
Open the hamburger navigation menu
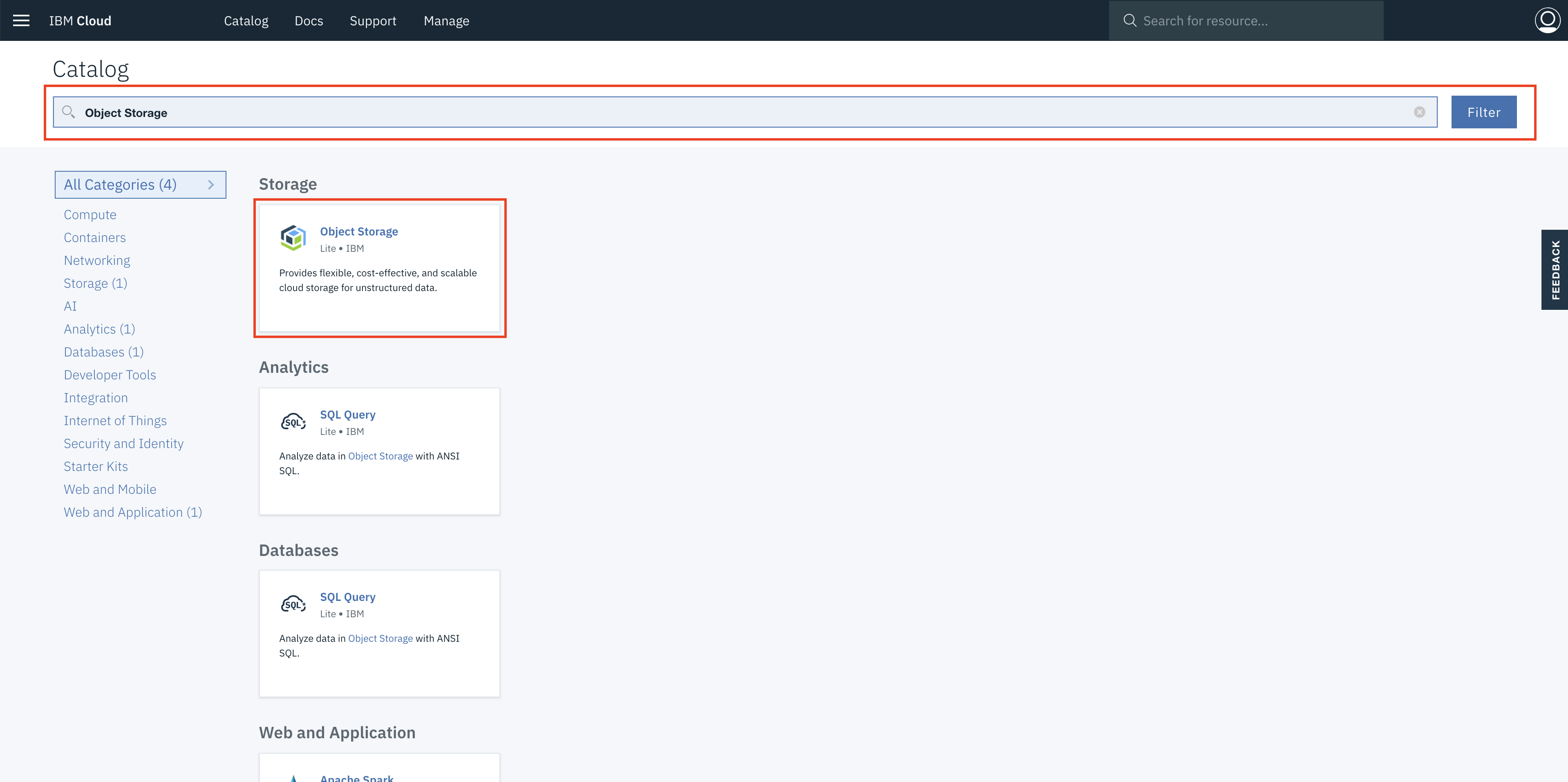[x=21, y=21]
